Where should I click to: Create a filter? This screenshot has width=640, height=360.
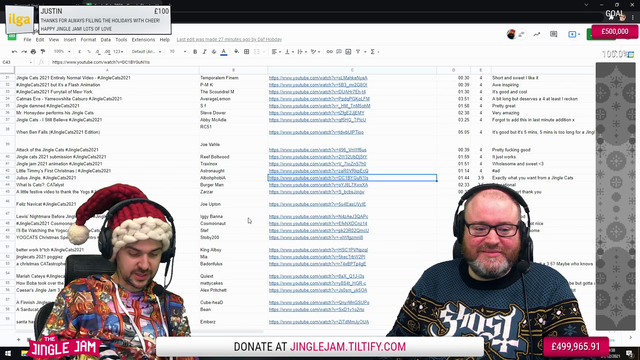coord(358,52)
